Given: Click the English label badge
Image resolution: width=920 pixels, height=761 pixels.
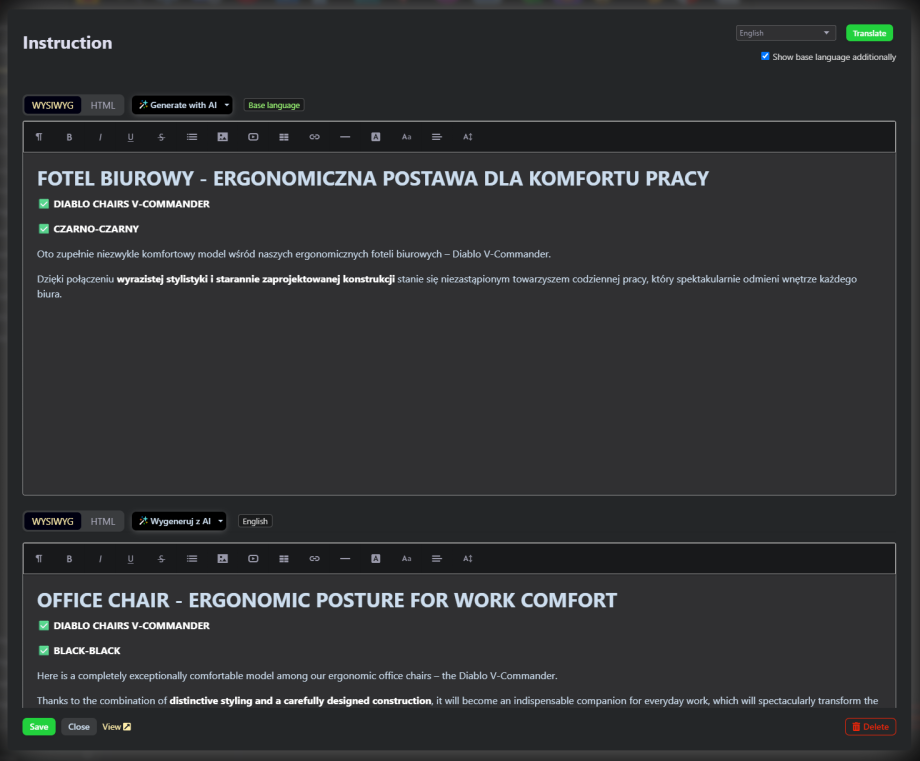Looking at the screenshot, I should click(x=255, y=521).
